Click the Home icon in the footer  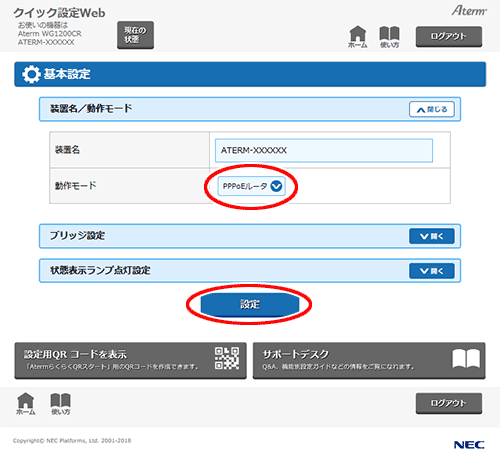26,403
